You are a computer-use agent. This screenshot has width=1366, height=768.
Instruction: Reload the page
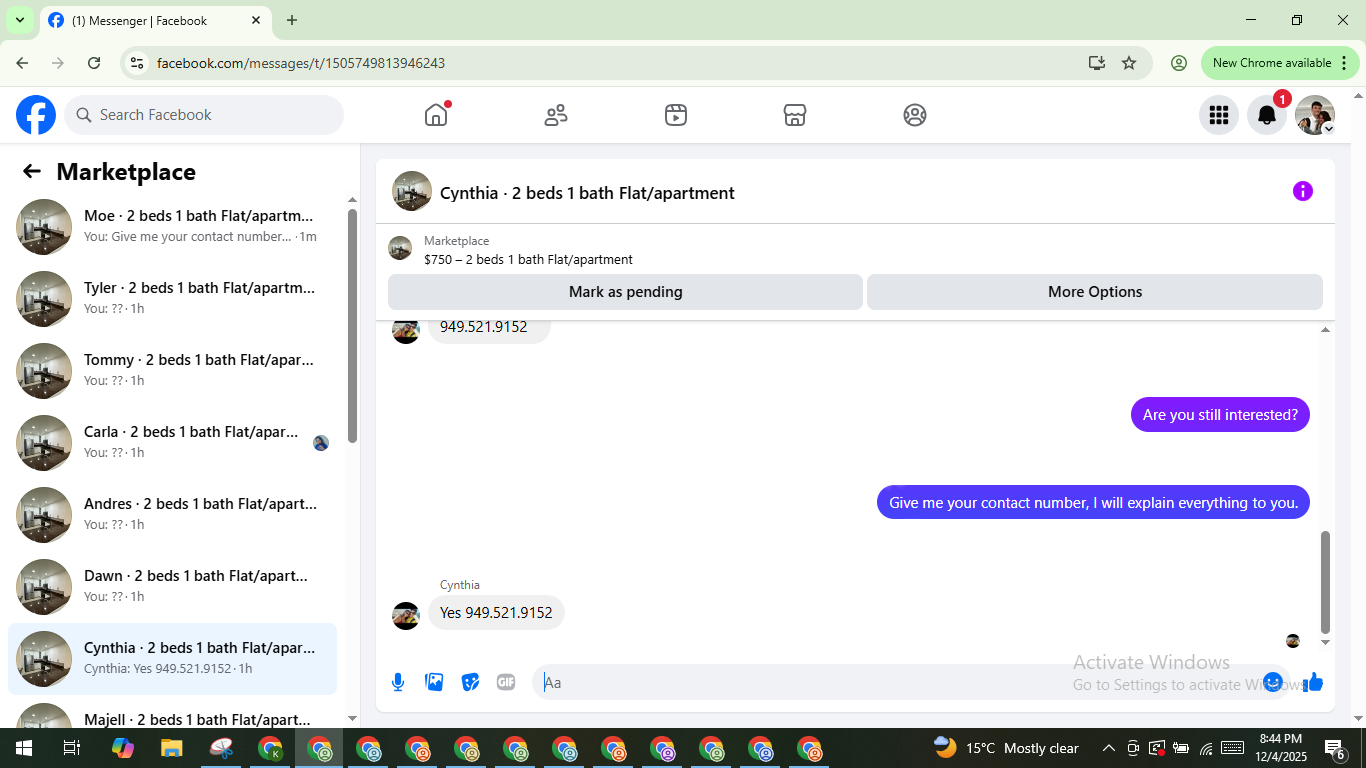[94, 63]
